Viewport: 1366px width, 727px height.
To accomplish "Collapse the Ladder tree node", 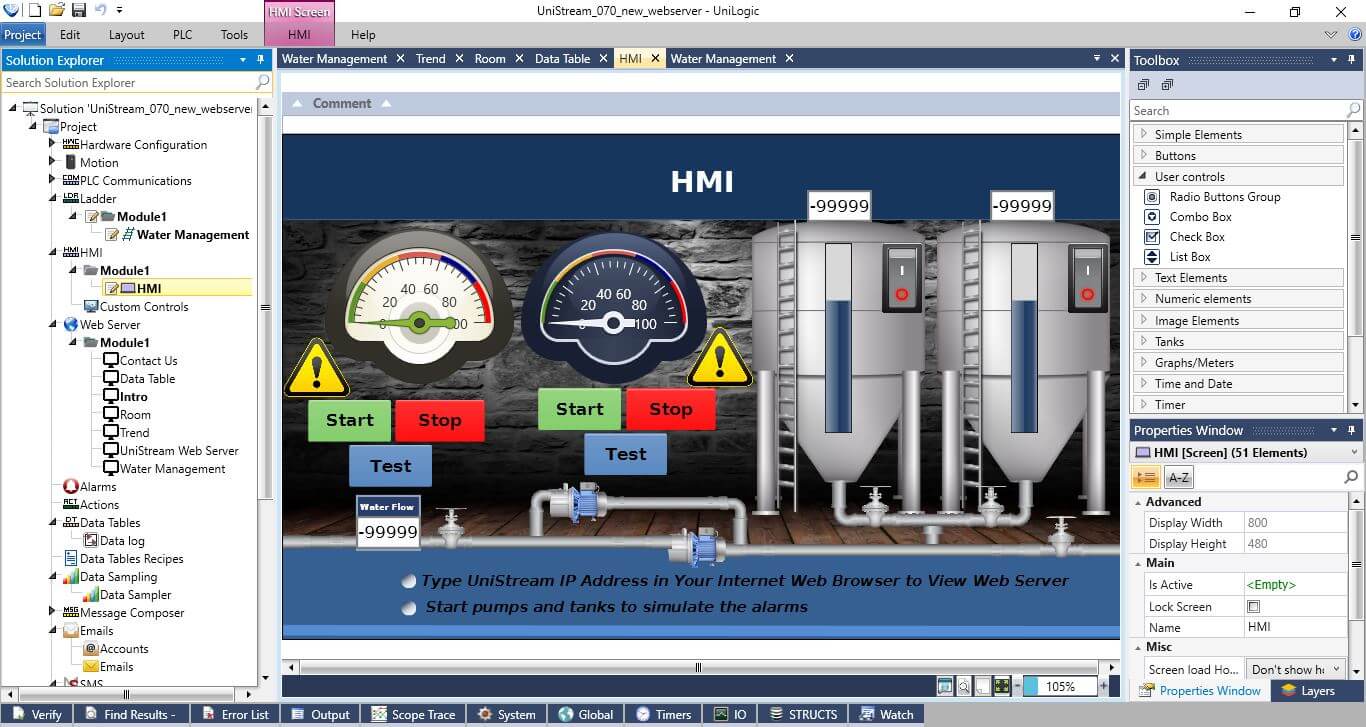I will click(53, 198).
